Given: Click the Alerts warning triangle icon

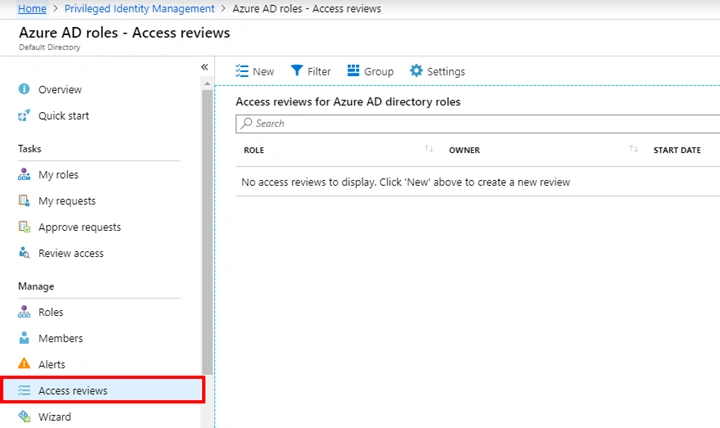Looking at the screenshot, I should click(x=24, y=364).
